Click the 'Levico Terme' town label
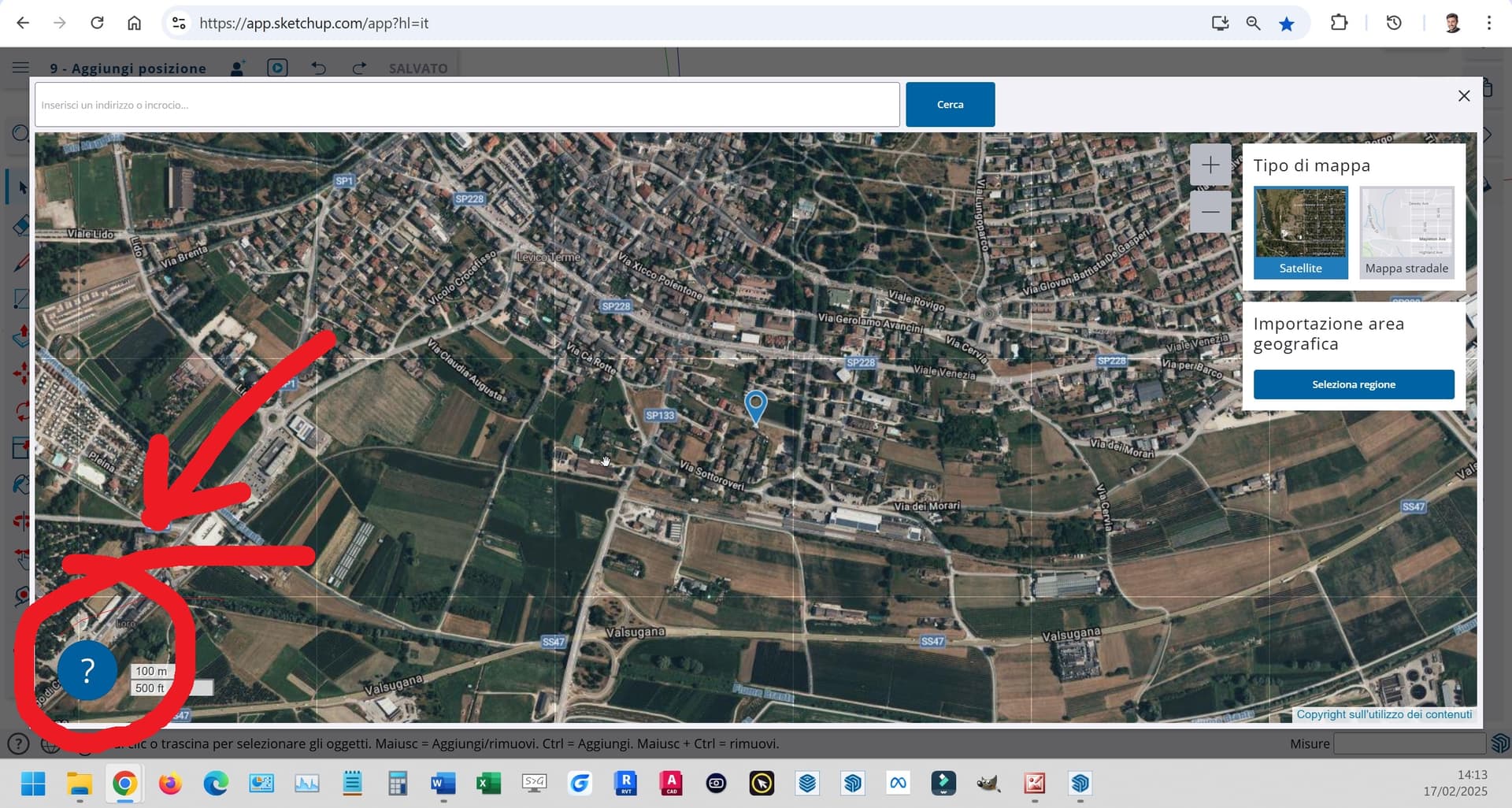The height and width of the screenshot is (808, 1512). coord(549,258)
